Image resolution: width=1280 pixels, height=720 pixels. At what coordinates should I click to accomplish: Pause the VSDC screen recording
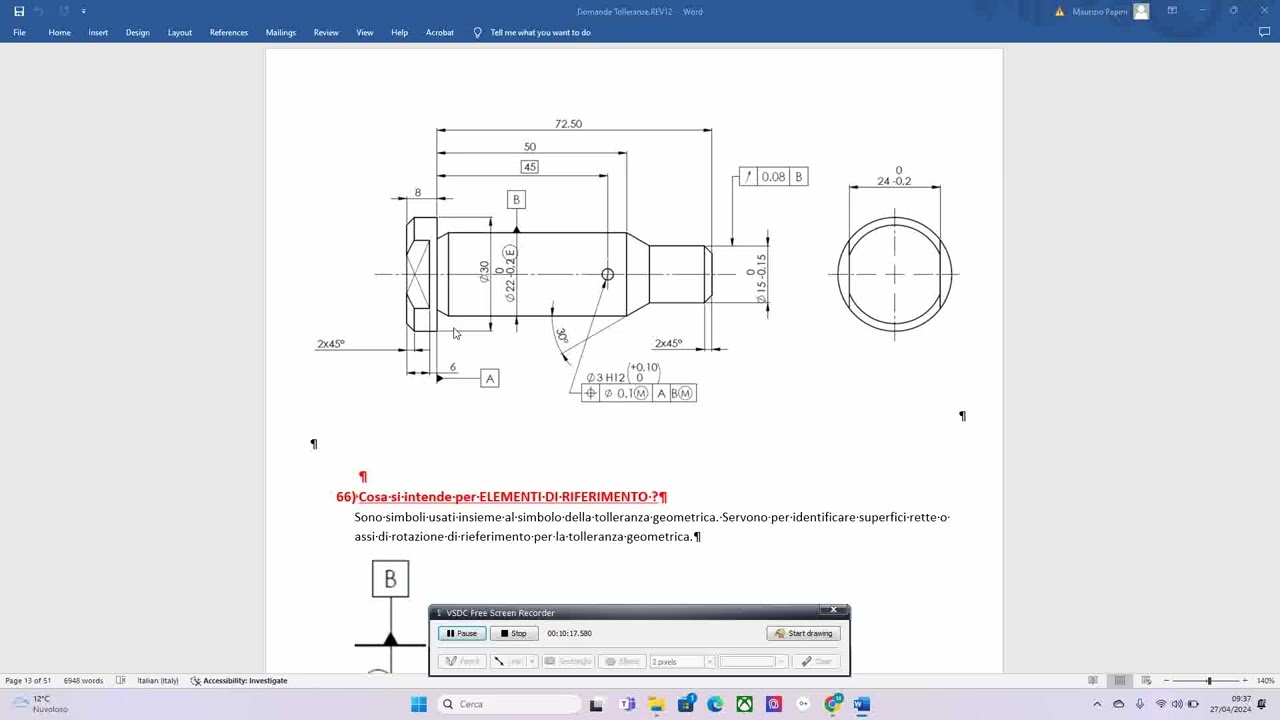(x=462, y=633)
